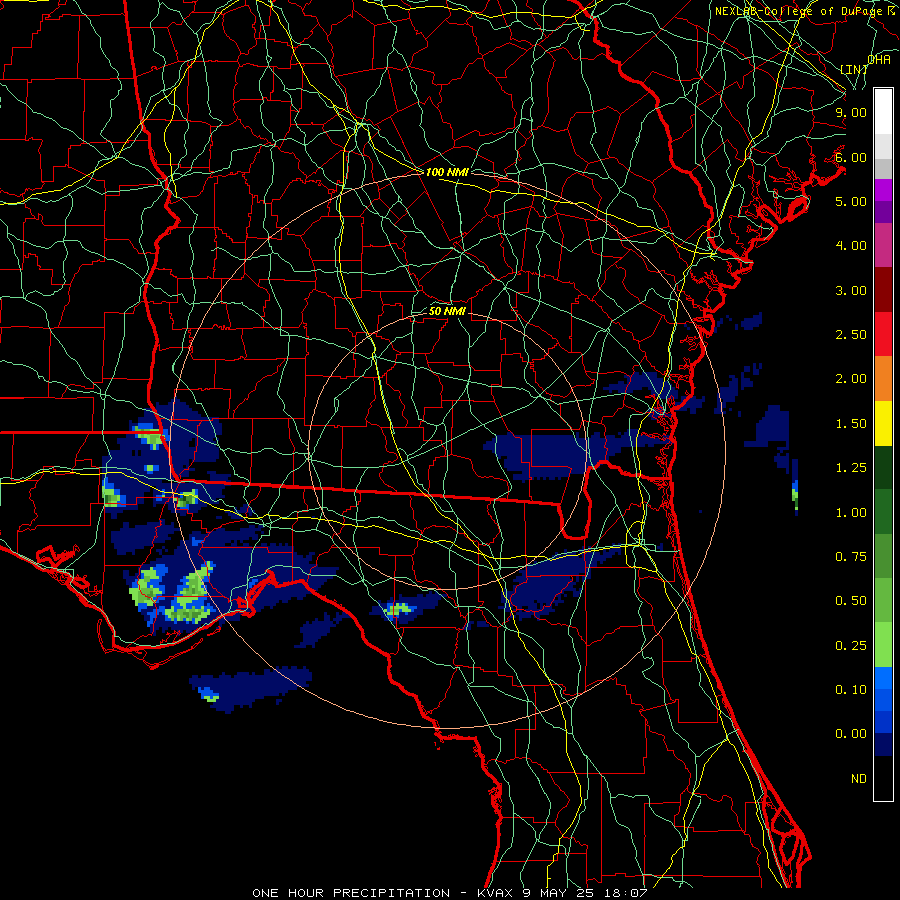Click the 6.00 legend value
Image resolution: width=900 pixels, height=900 pixels.
click(851, 157)
